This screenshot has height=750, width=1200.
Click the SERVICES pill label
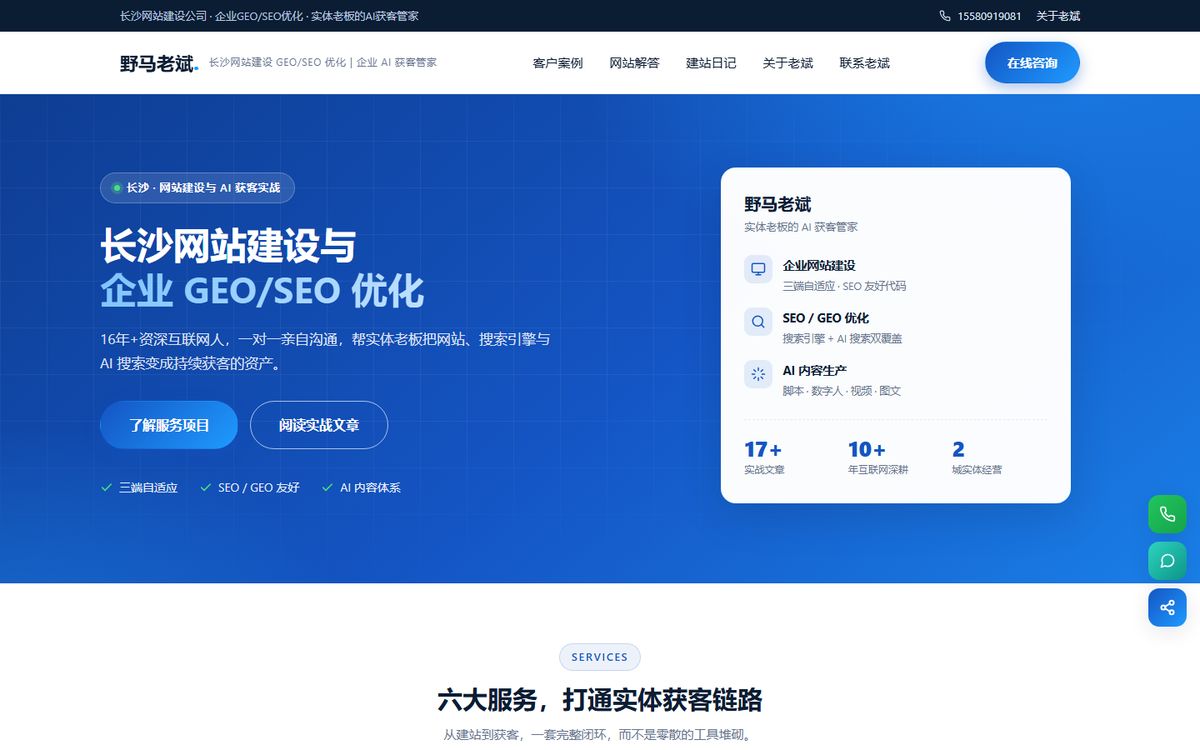point(600,657)
